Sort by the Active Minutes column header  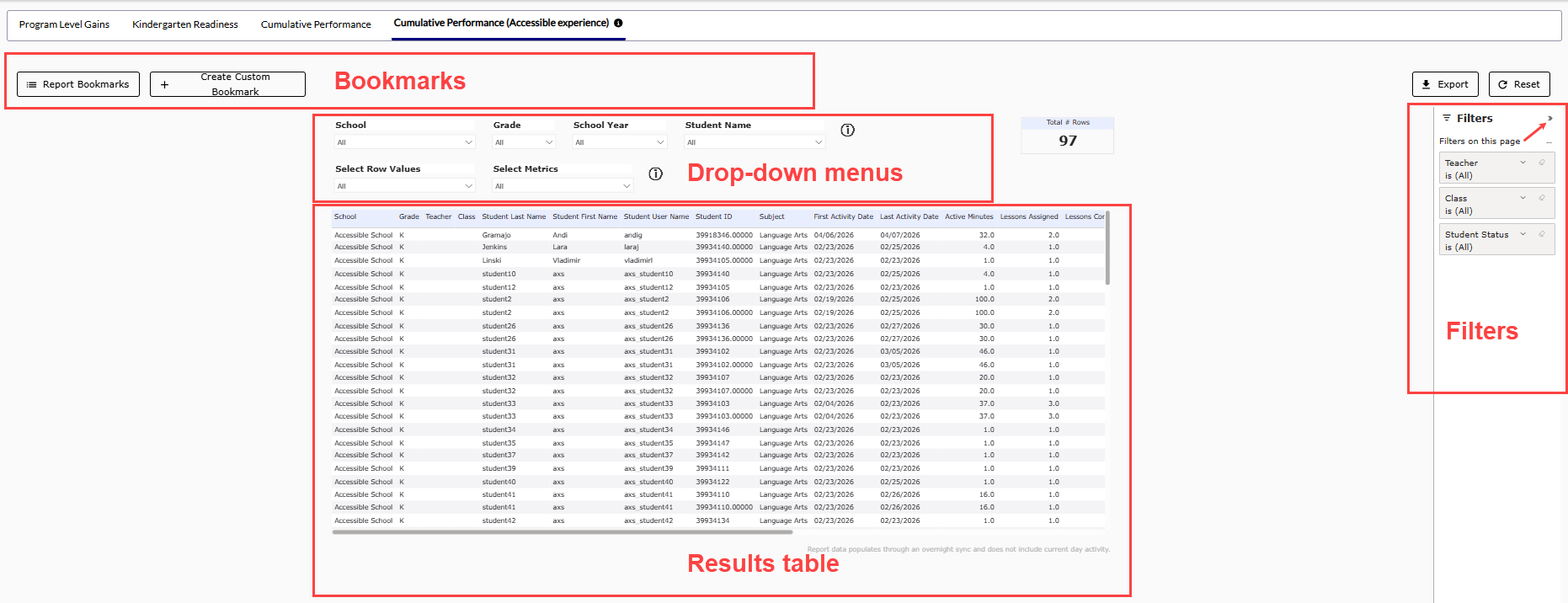[x=968, y=216]
